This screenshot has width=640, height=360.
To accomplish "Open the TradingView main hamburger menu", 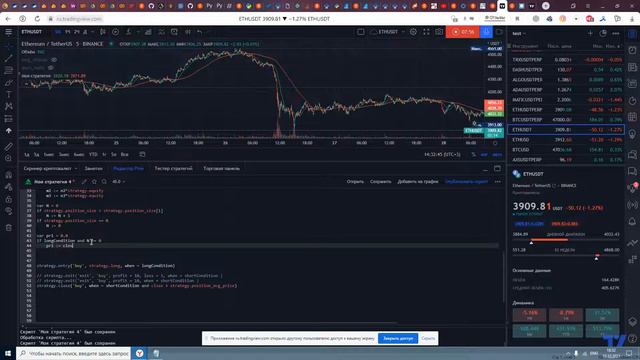I will [9, 32].
